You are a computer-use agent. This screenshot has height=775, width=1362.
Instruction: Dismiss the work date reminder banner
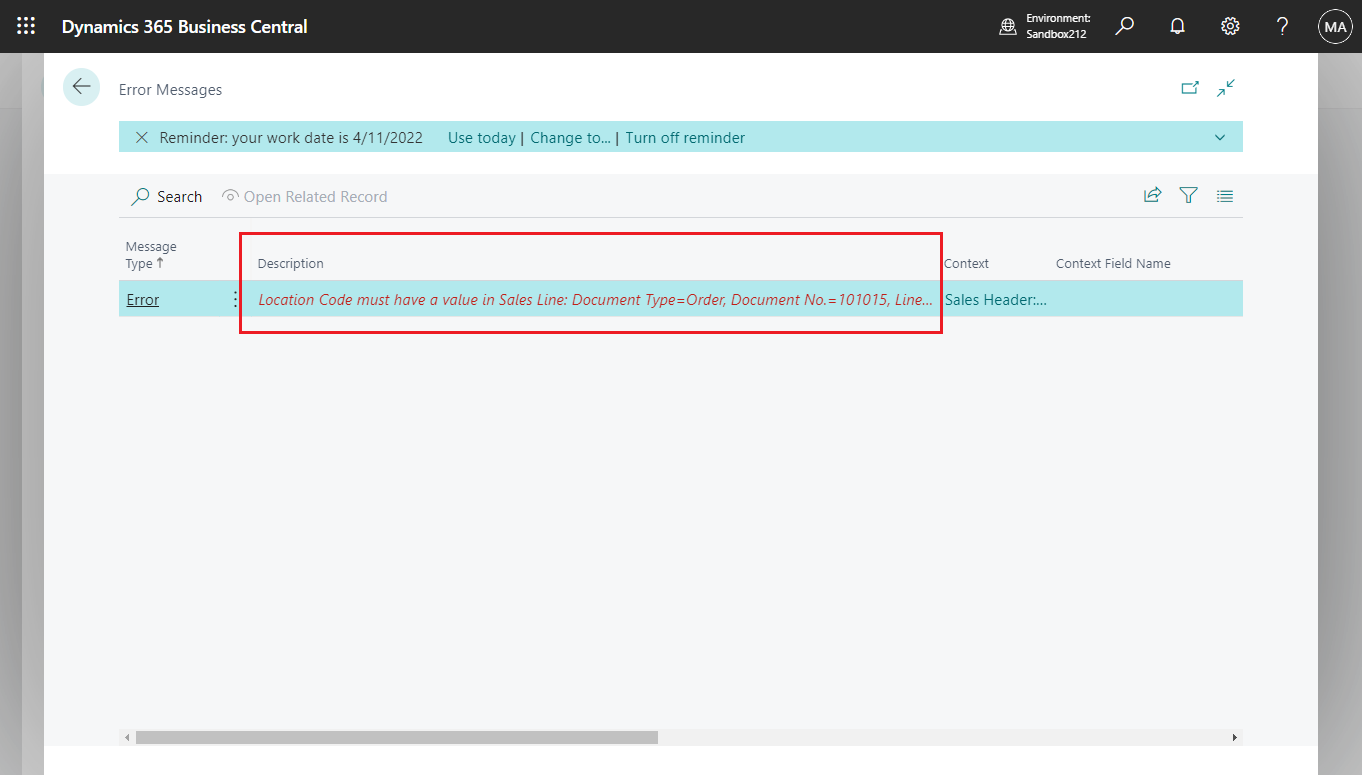click(141, 137)
